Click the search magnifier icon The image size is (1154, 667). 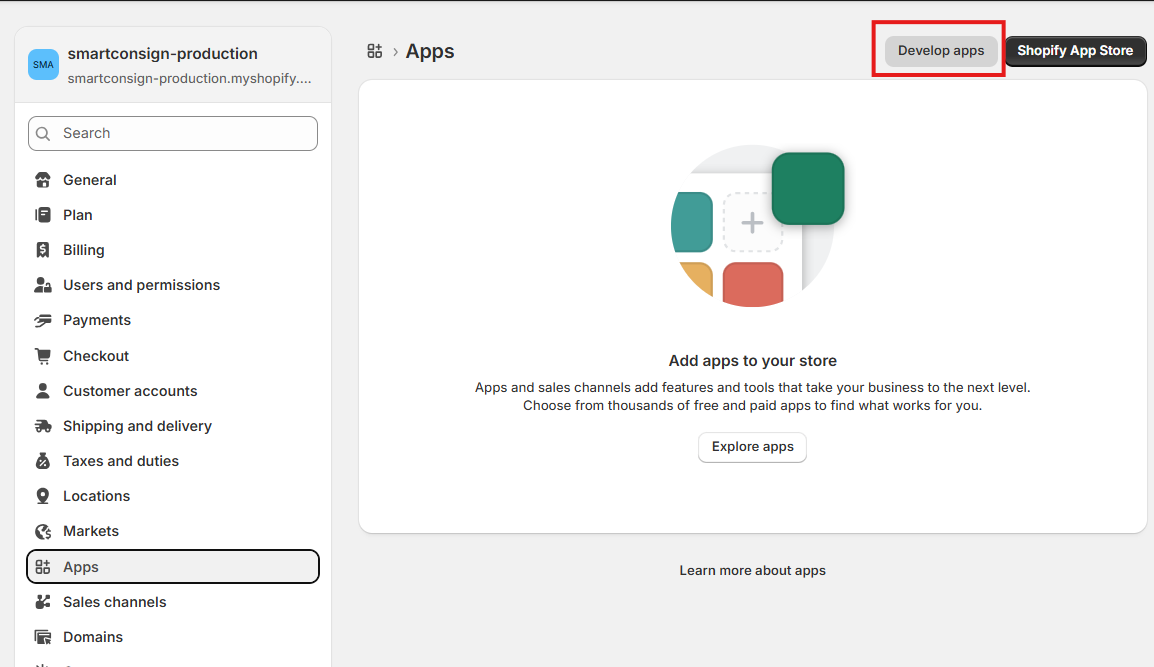point(43,133)
